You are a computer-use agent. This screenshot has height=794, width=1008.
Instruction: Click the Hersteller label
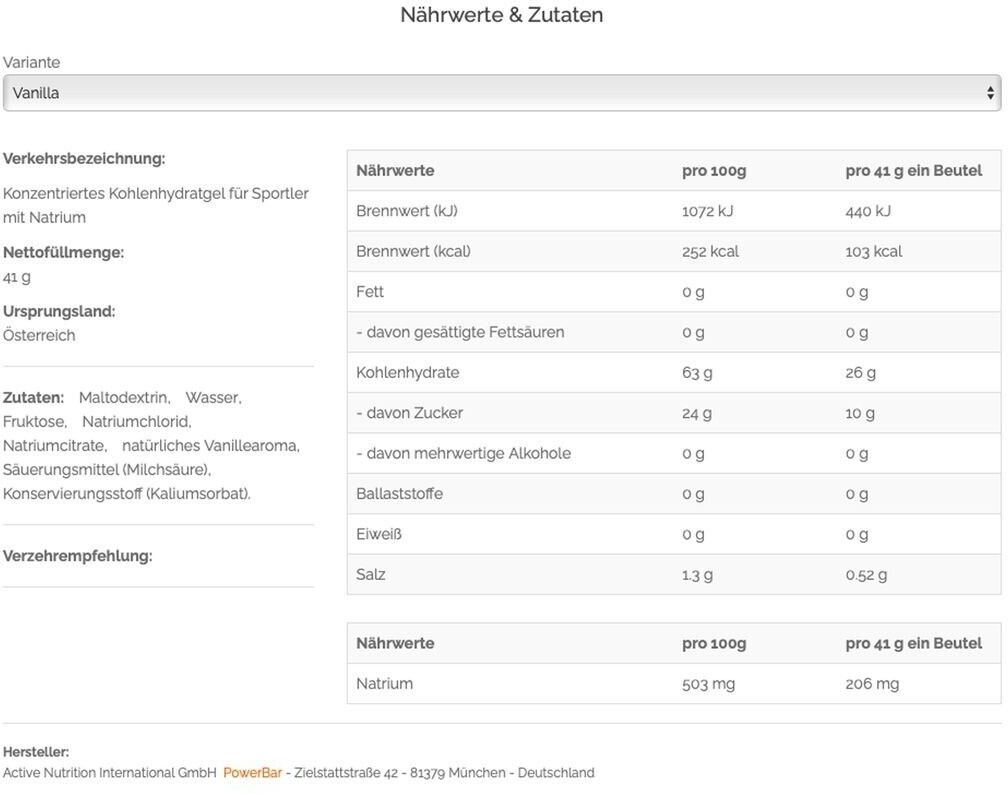pos(36,752)
